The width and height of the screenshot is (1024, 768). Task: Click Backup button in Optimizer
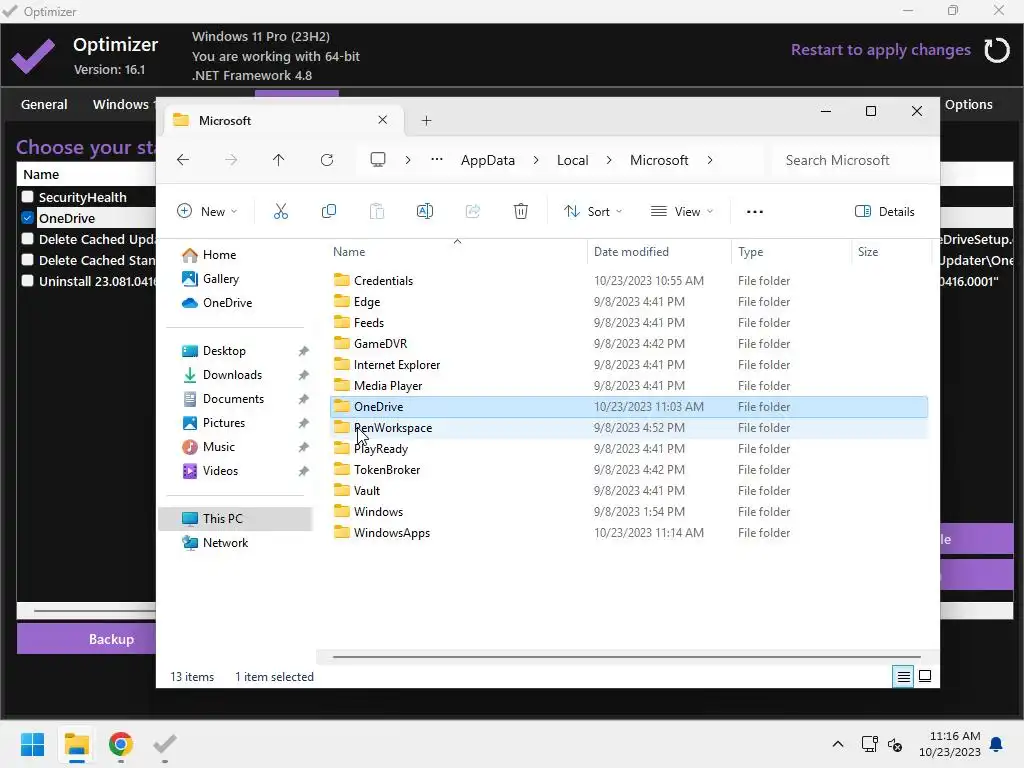click(x=87, y=639)
